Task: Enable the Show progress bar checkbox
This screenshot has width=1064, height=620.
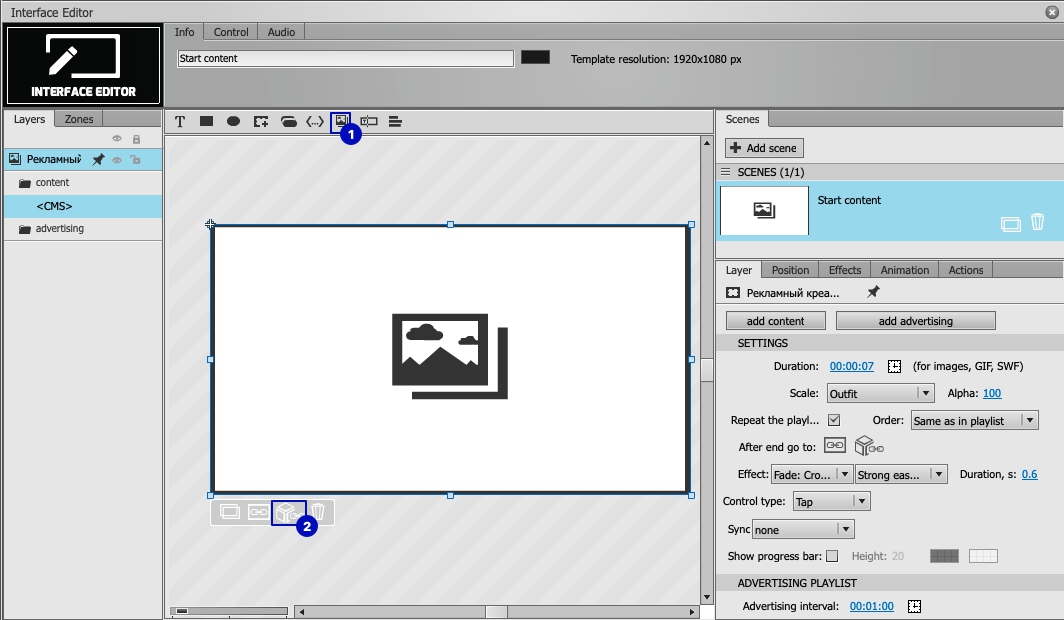Action: click(832, 556)
